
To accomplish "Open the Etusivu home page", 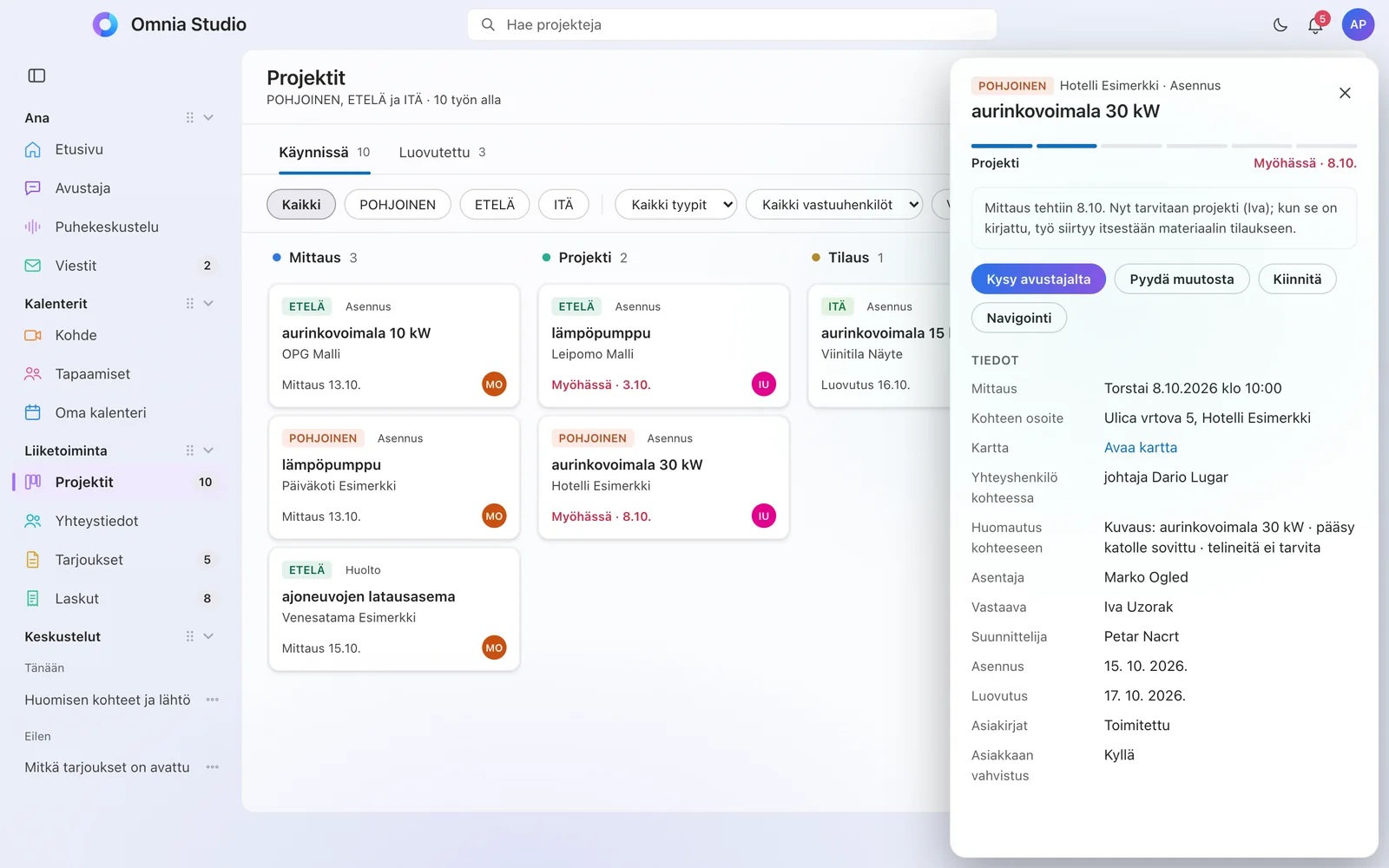I will [121, 149].
